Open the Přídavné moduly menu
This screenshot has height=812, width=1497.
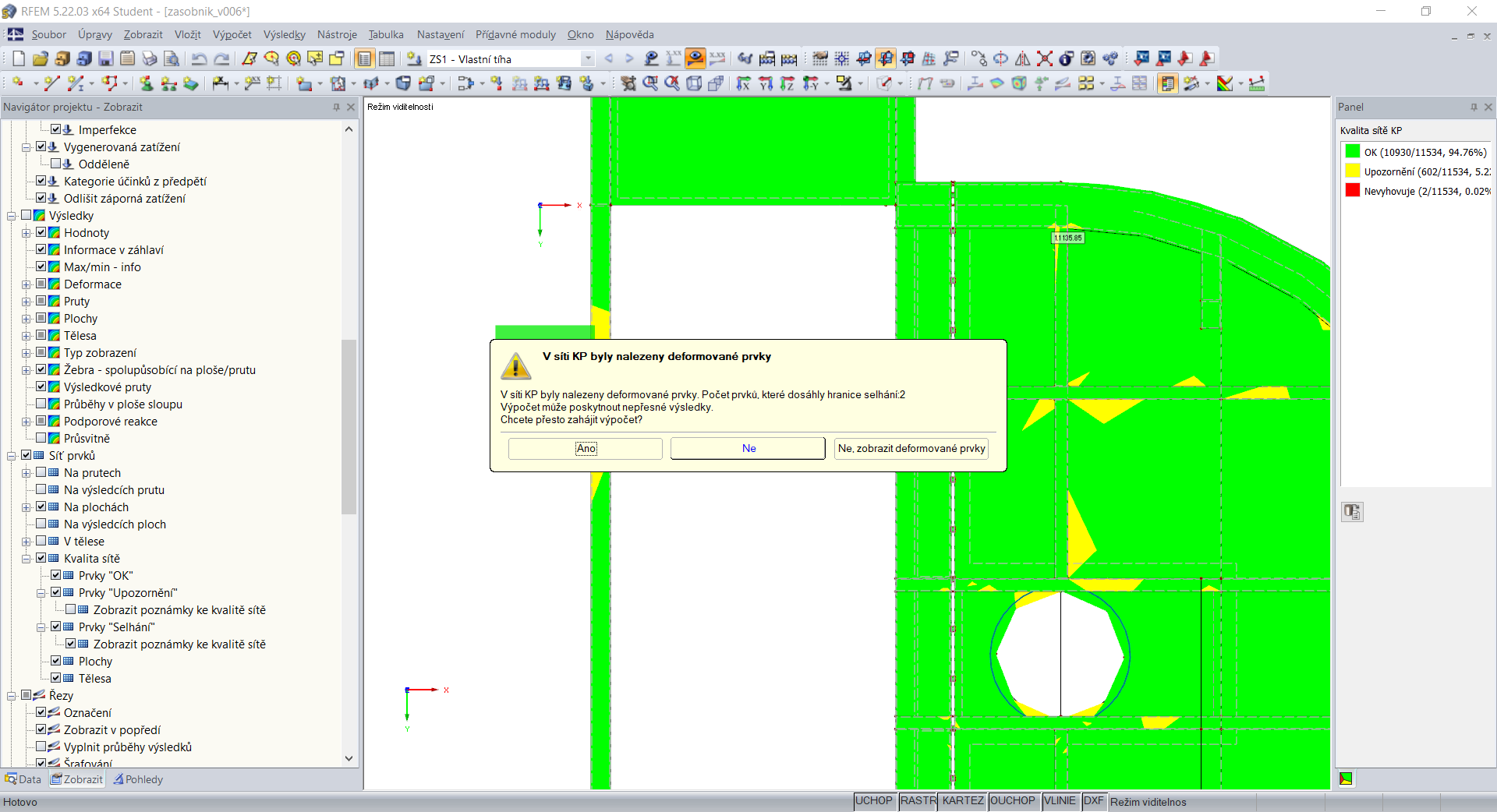(x=515, y=35)
